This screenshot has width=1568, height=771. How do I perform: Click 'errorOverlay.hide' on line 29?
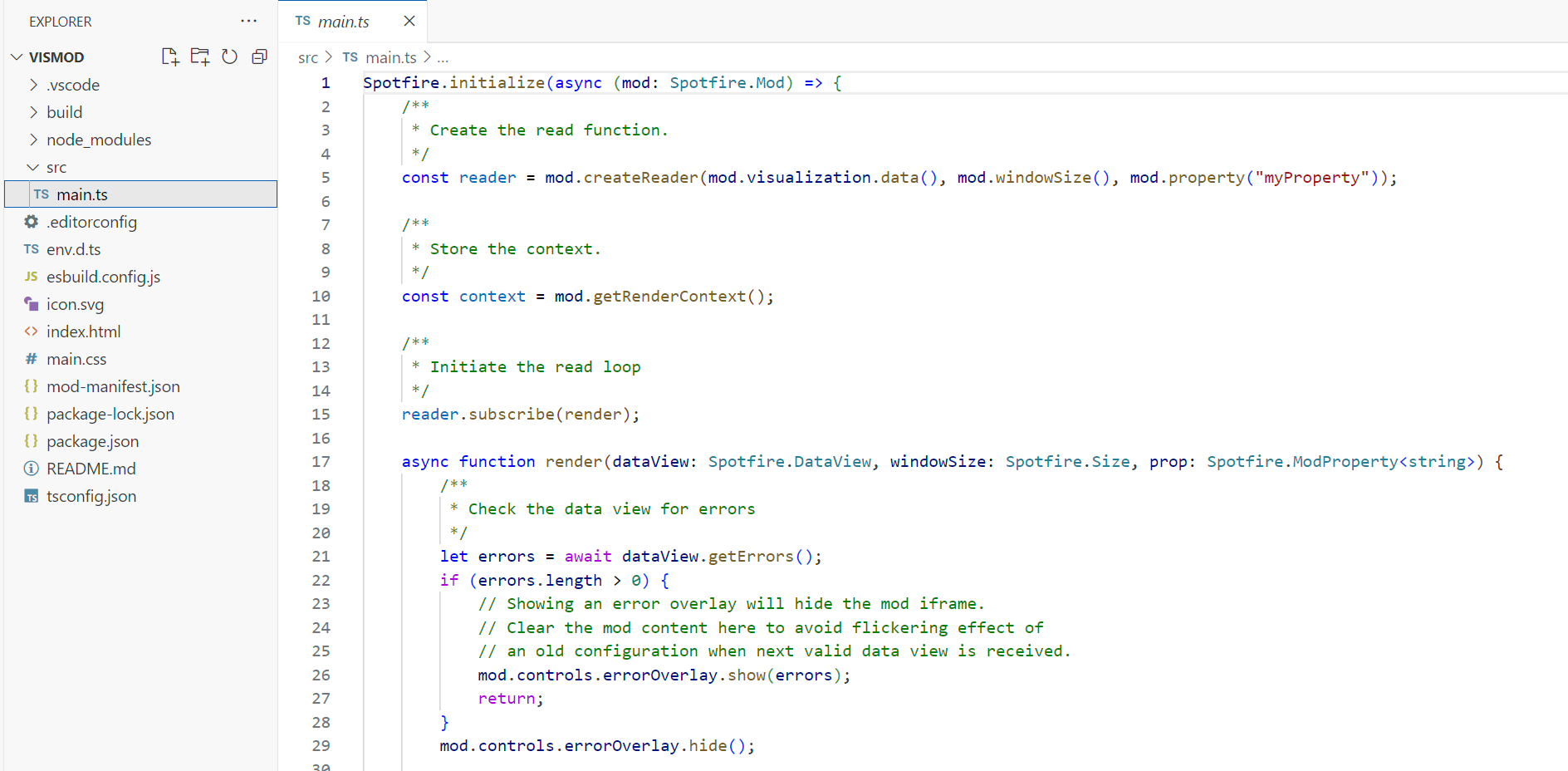646,746
